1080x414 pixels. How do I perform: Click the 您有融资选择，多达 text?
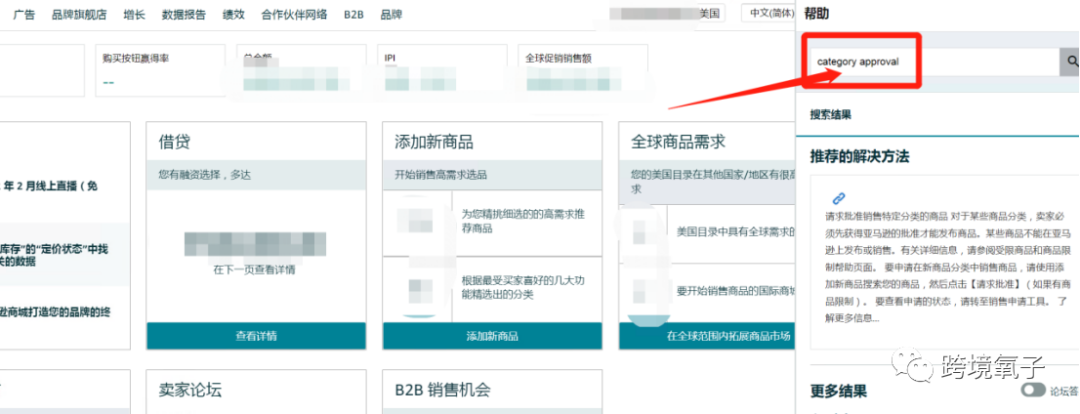coord(205,176)
